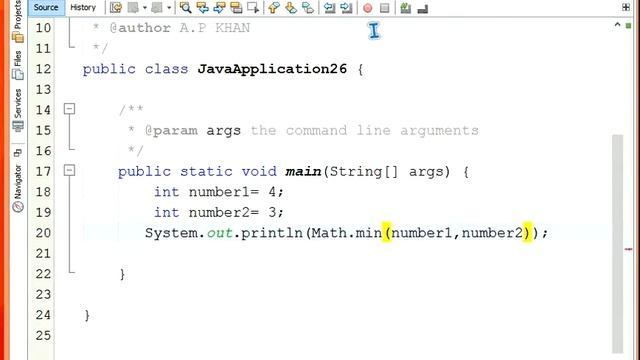Click the red mark in the error stripe
Viewport: 640px width, 360px height.
pos(629,249)
